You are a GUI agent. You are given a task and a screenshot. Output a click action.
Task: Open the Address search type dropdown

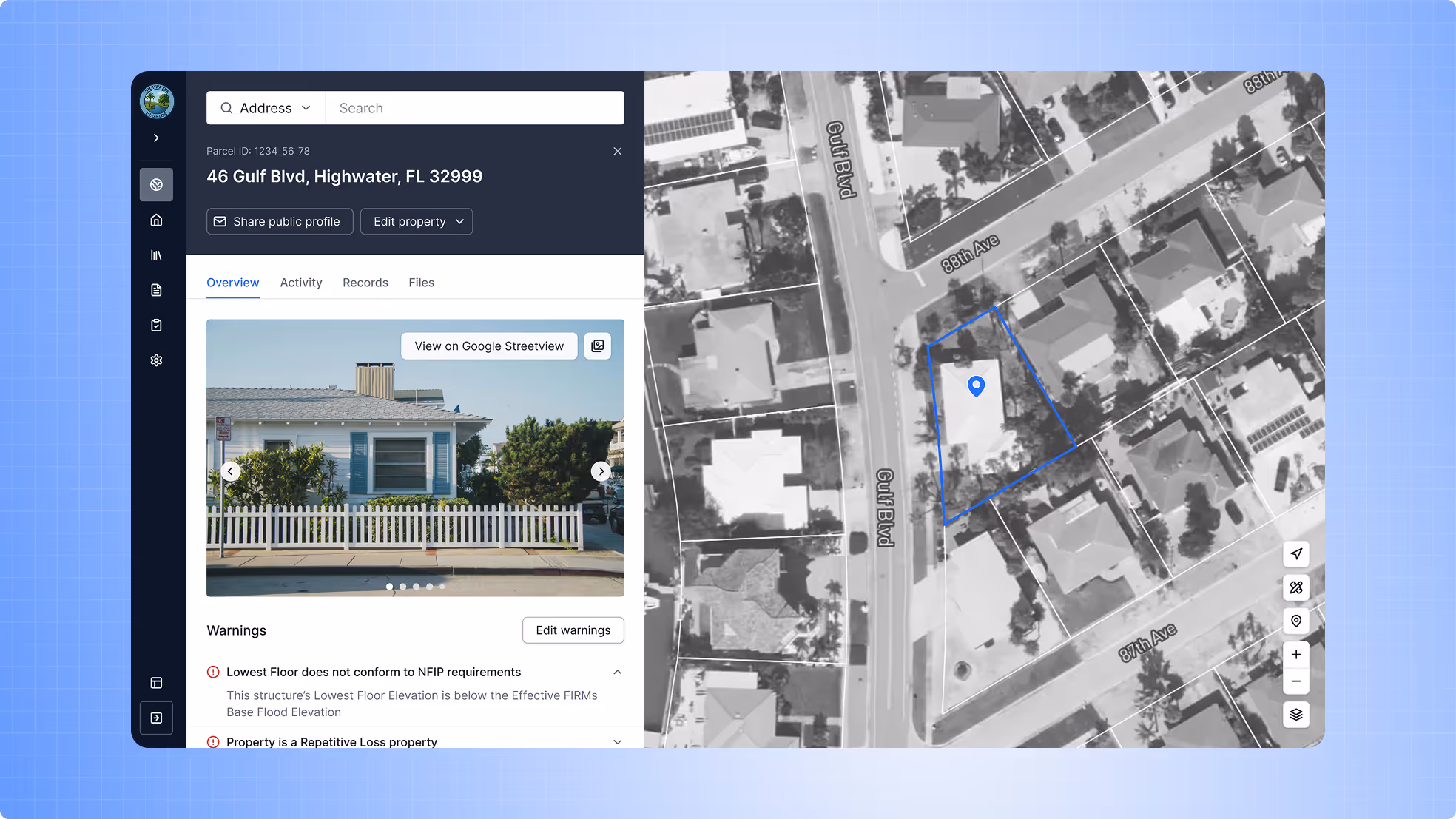click(x=266, y=108)
